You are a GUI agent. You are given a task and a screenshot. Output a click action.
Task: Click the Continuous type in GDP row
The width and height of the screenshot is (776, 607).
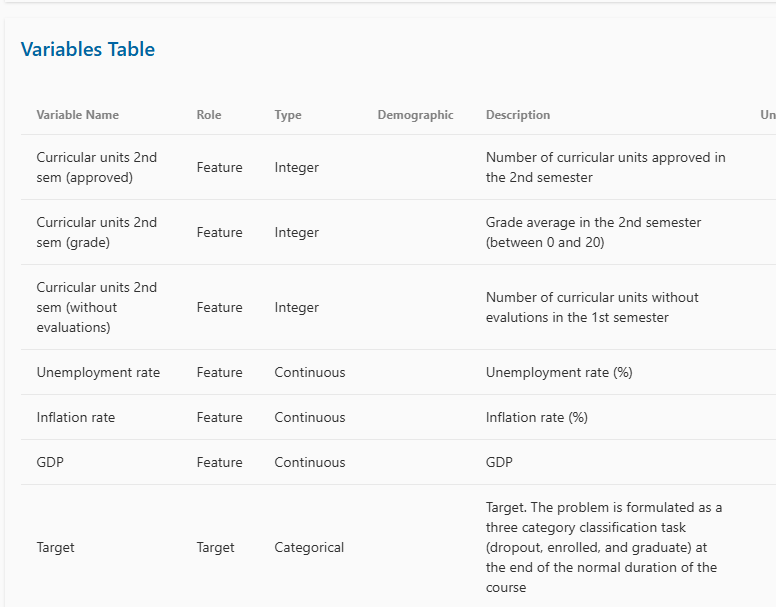pyautogui.click(x=310, y=462)
